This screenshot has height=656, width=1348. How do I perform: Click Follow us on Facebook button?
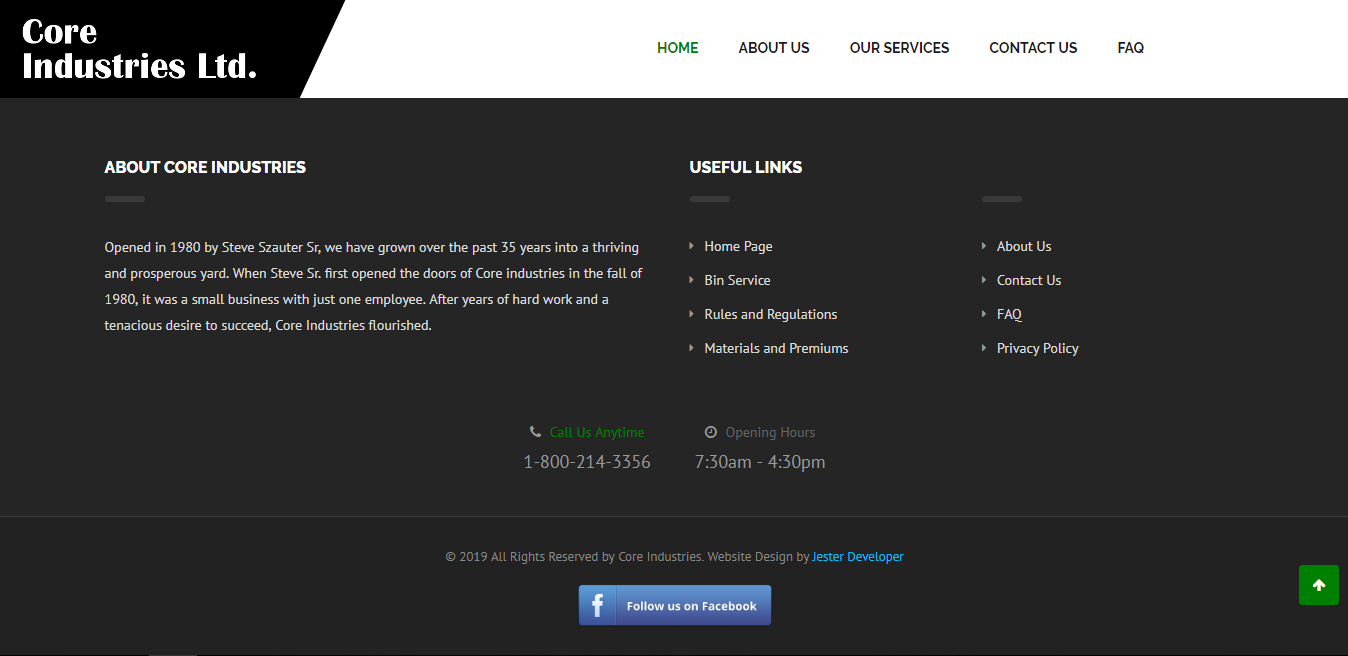pos(675,605)
